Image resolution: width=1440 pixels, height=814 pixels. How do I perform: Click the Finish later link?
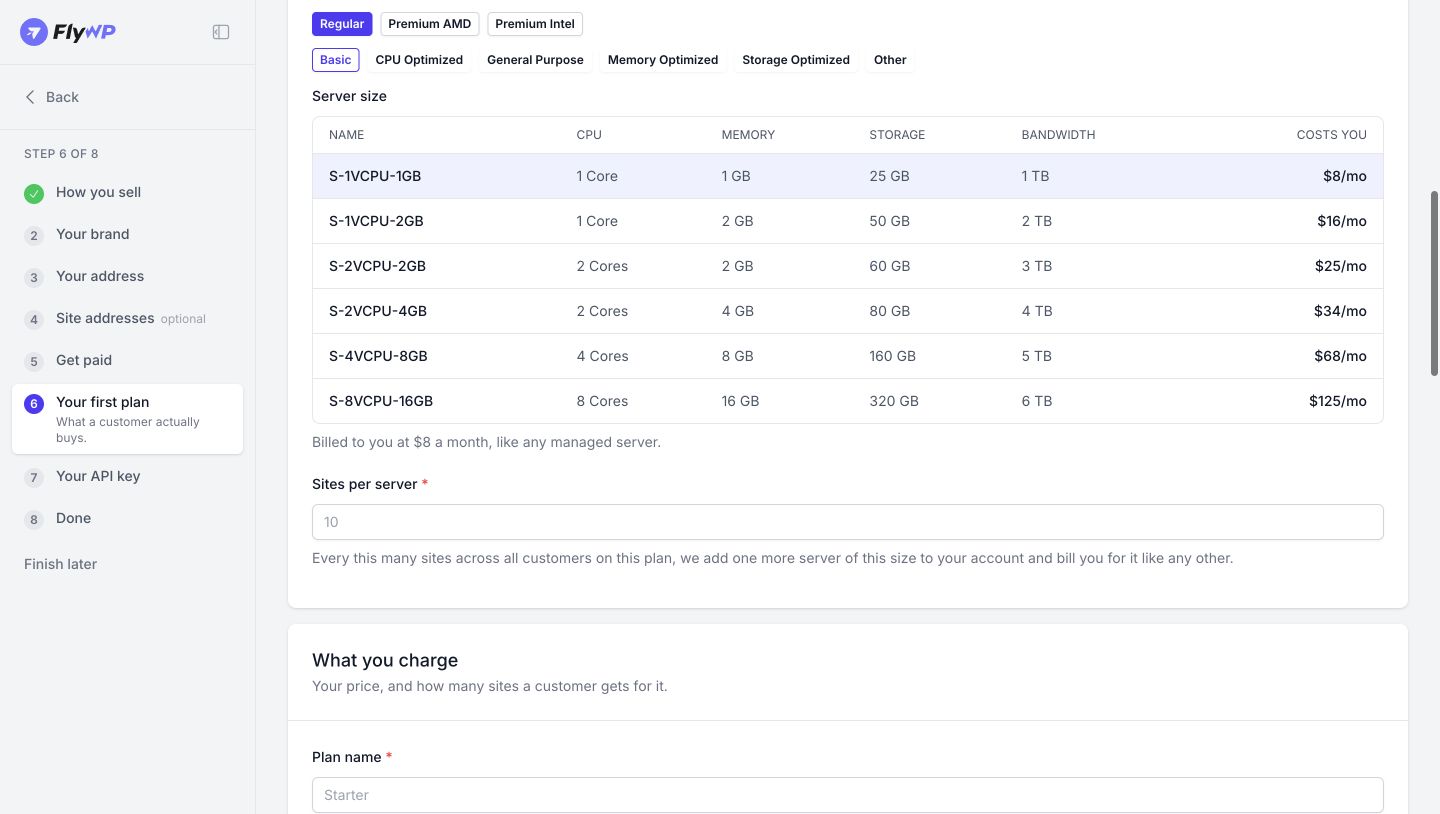60,564
